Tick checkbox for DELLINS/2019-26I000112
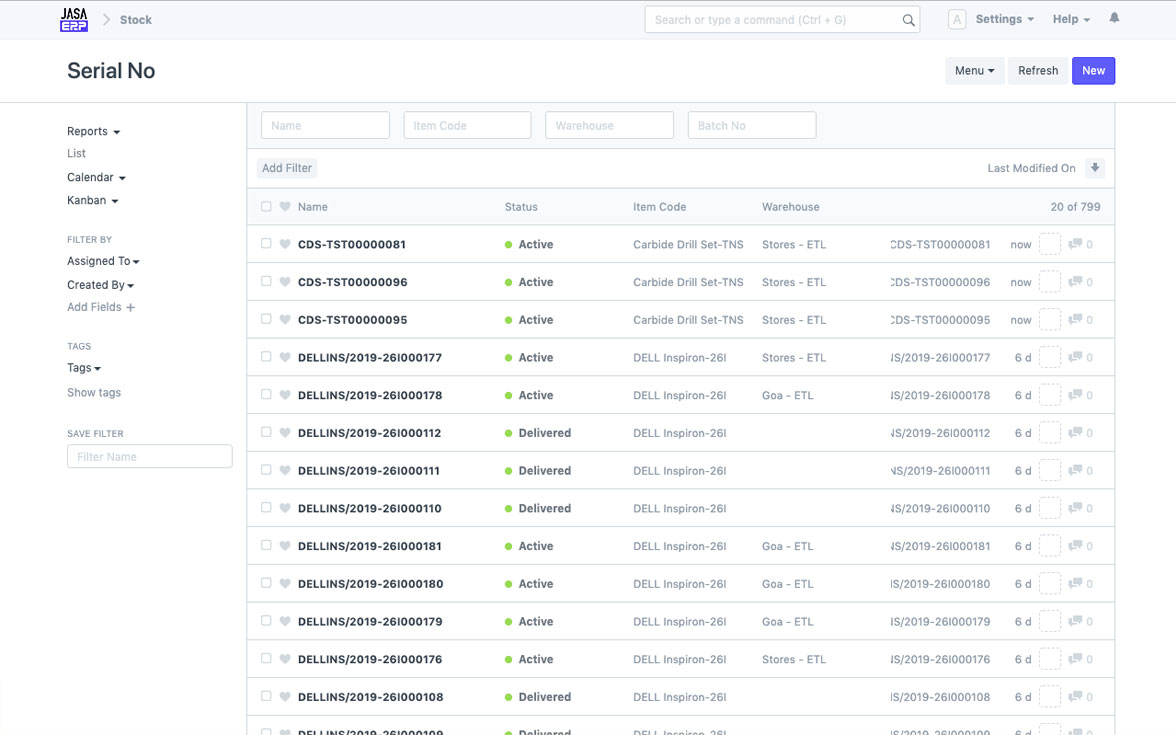 point(266,432)
